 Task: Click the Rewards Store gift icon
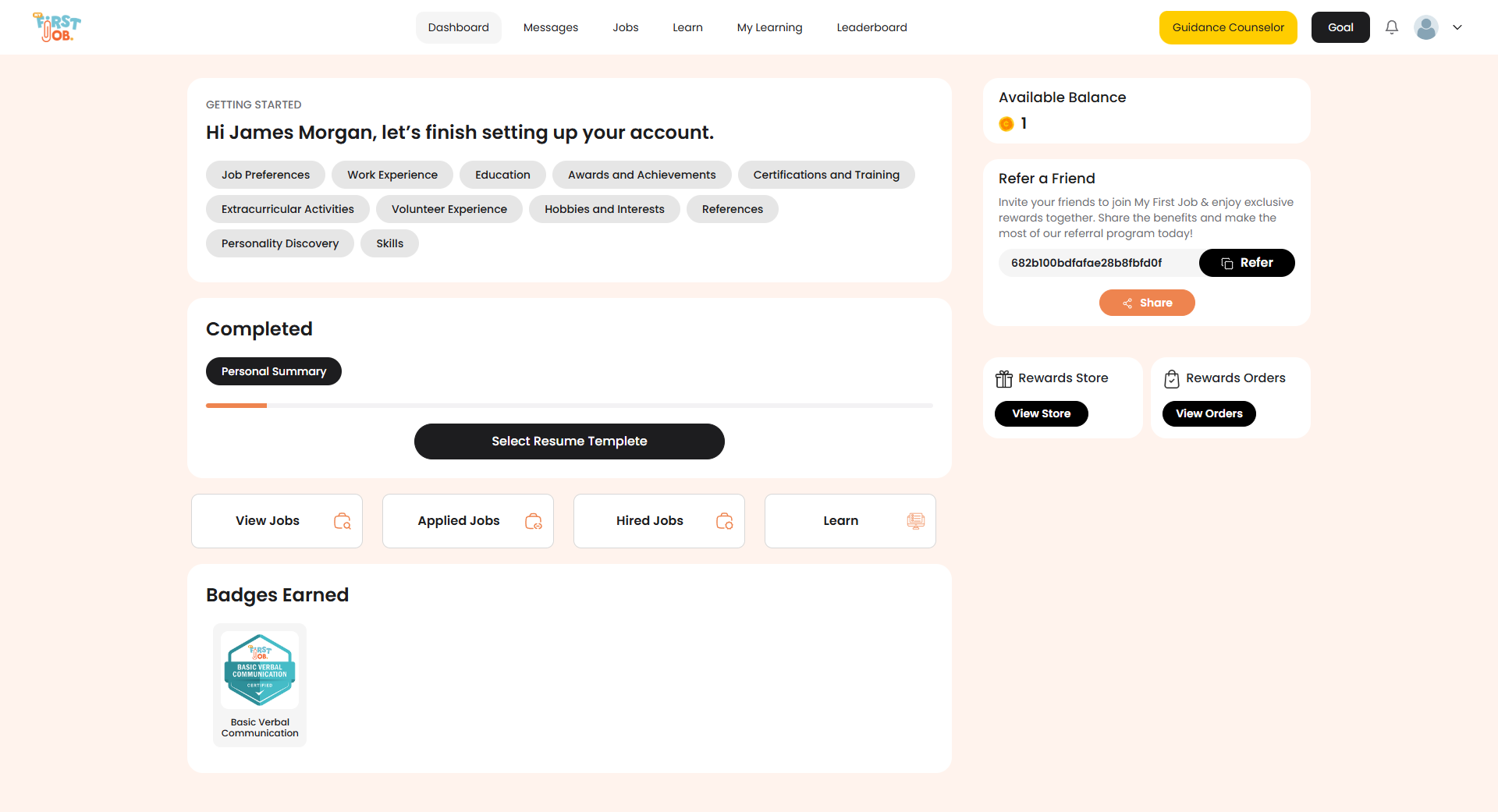1003,378
